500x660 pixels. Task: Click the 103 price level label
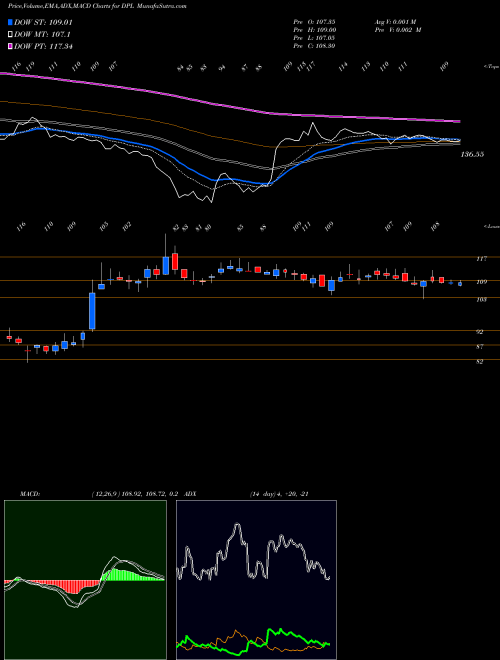coord(481,299)
